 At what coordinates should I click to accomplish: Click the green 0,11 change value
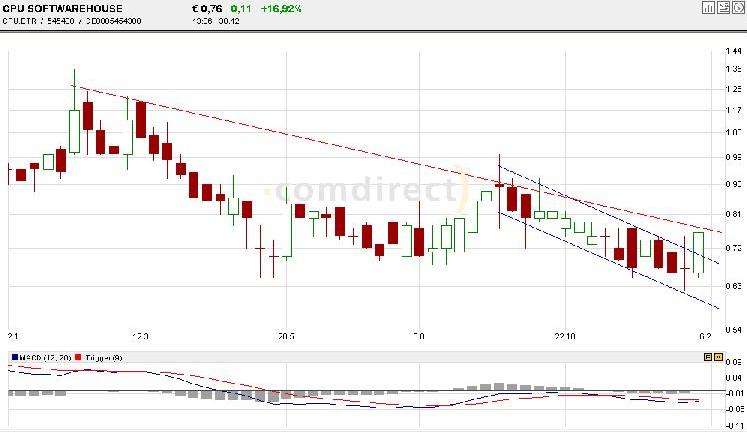pos(241,8)
